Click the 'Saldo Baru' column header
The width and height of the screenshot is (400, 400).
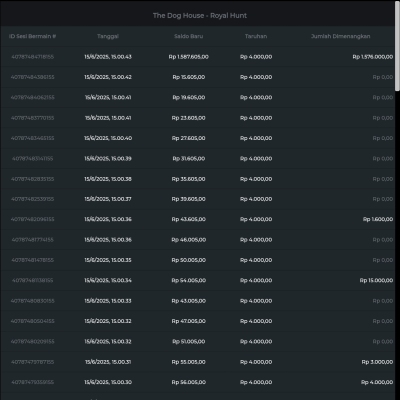(x=188, y=36)
